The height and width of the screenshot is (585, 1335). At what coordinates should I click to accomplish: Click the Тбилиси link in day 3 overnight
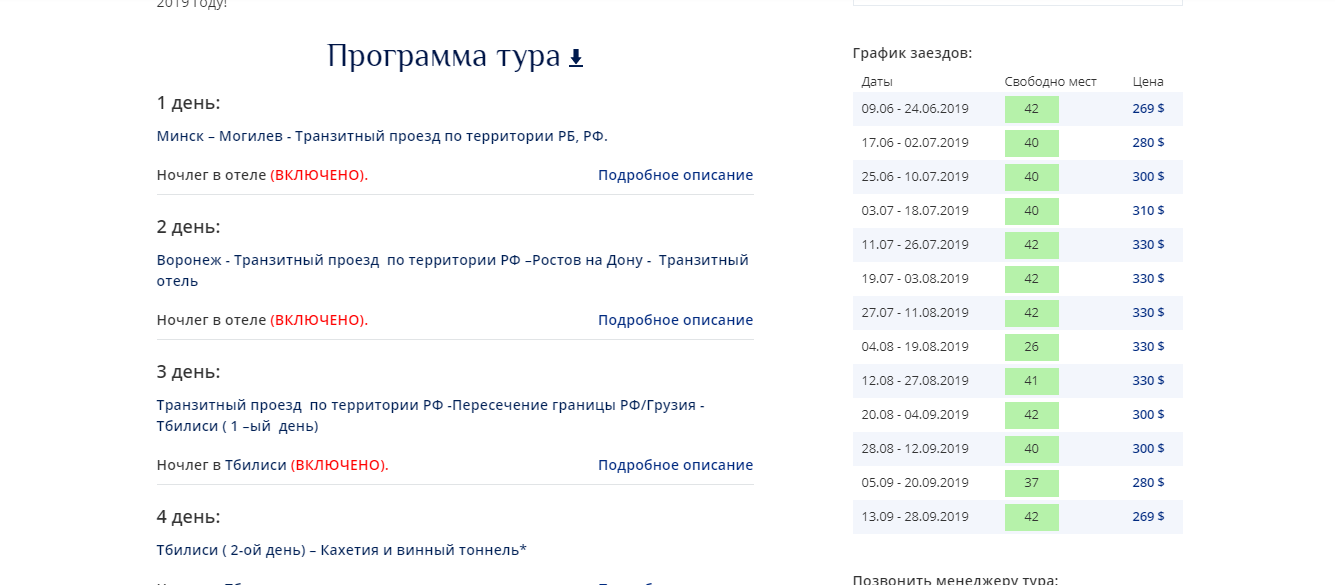point(255,465)
